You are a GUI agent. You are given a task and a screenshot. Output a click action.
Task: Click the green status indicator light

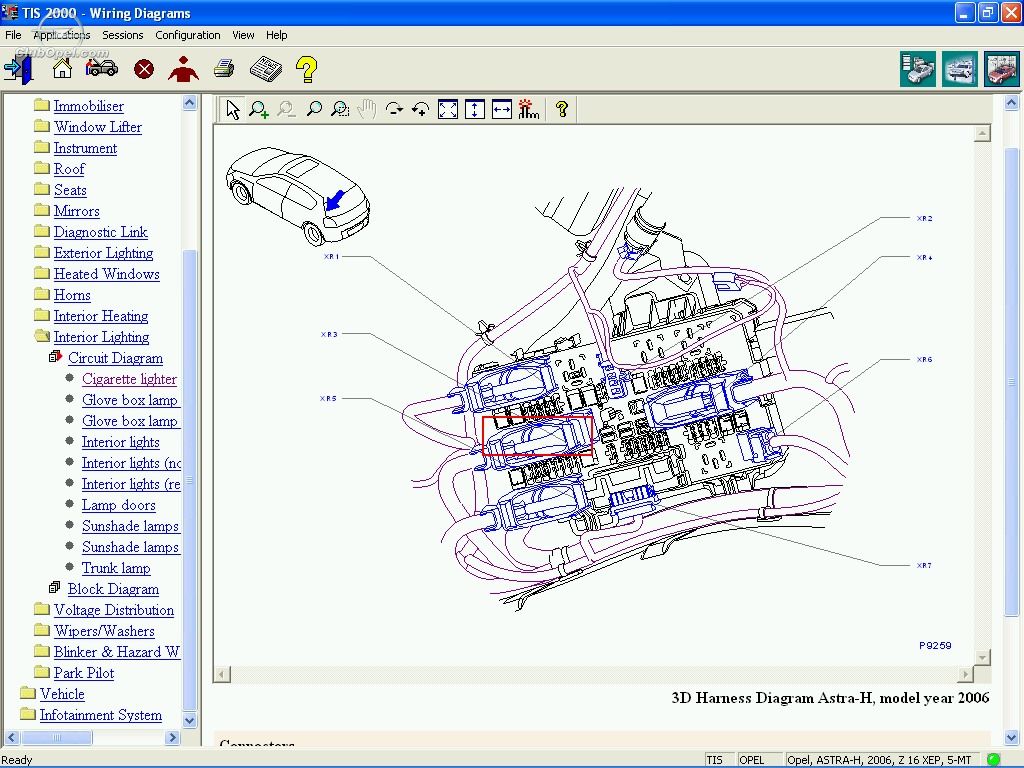pos(993,760)
